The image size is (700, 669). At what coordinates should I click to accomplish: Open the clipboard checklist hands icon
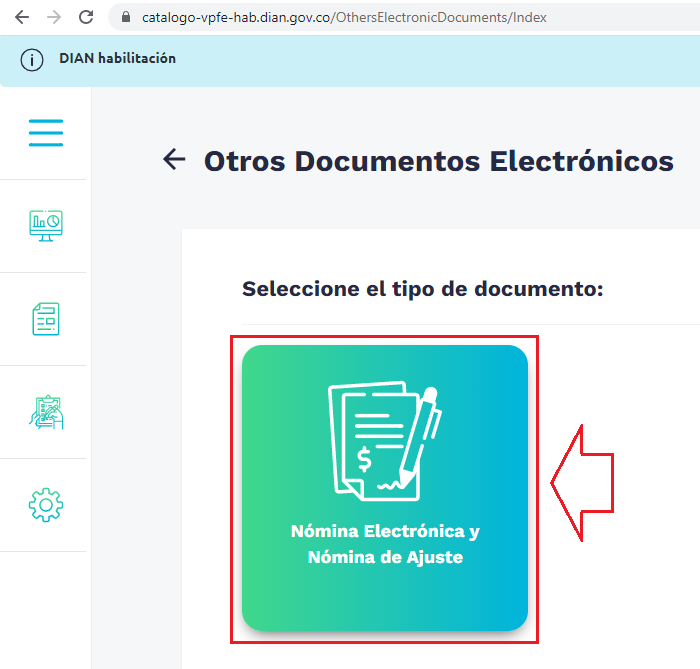(46, 412)
